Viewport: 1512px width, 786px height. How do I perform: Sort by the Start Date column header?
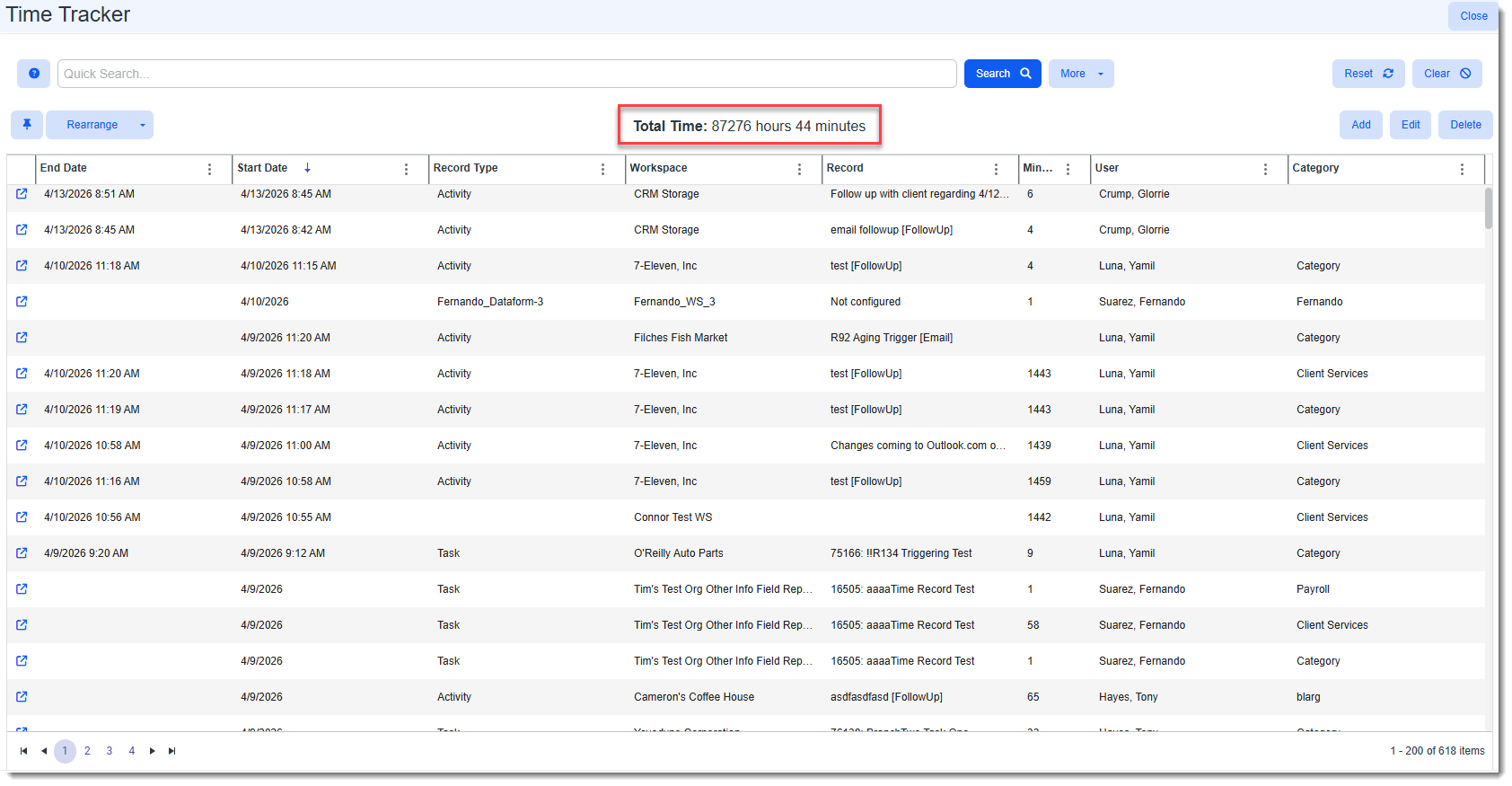262,168
